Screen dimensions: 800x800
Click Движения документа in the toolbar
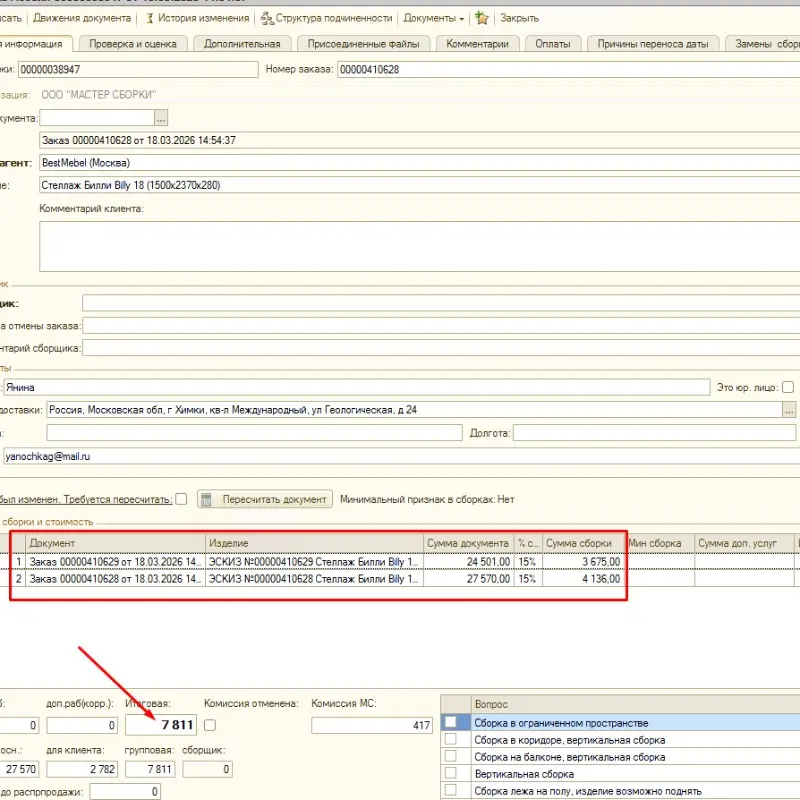(x=81, y=18)
